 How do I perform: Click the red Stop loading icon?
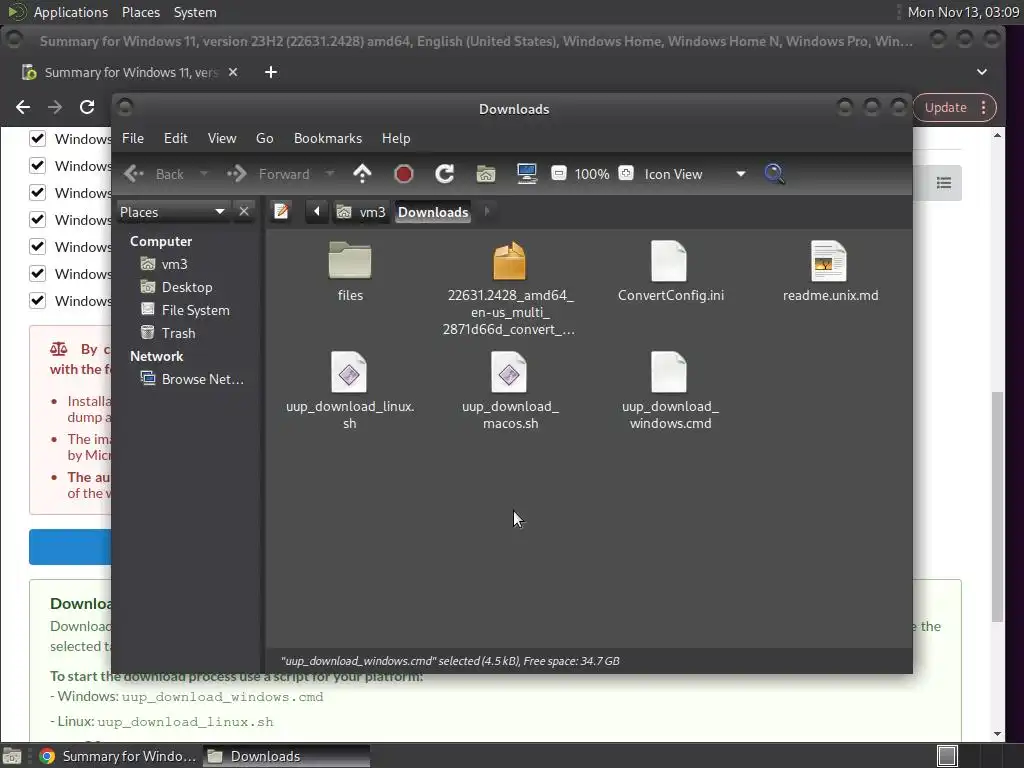click(404, 174)
